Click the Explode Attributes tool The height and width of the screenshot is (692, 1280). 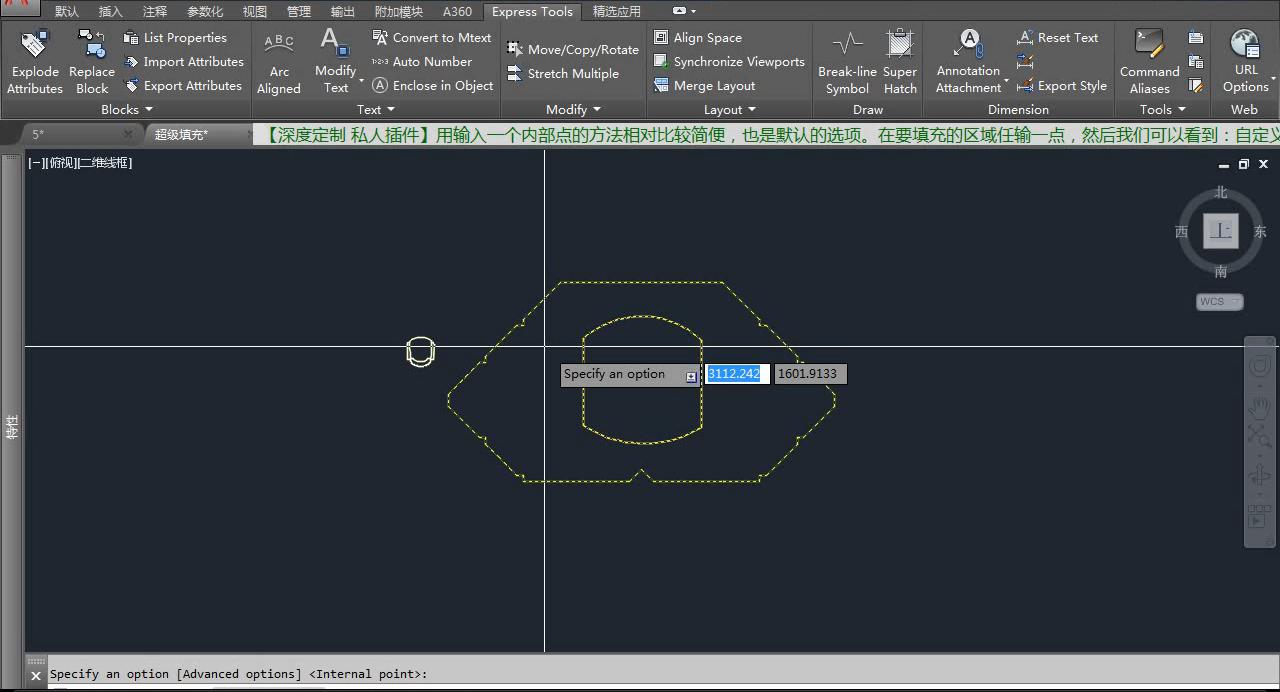[x=35, y=62]
